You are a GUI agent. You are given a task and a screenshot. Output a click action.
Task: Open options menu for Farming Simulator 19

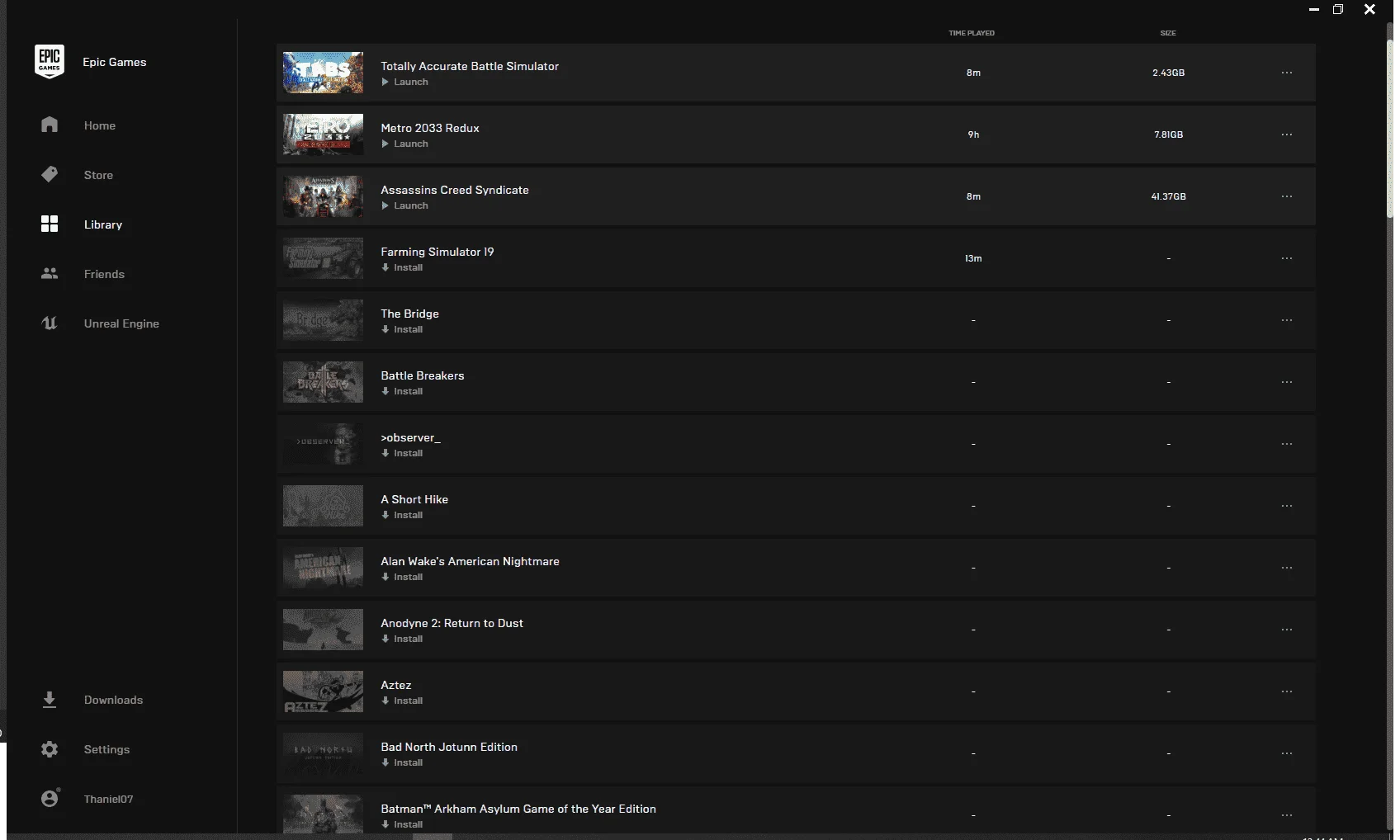[x=1287, y=258]
